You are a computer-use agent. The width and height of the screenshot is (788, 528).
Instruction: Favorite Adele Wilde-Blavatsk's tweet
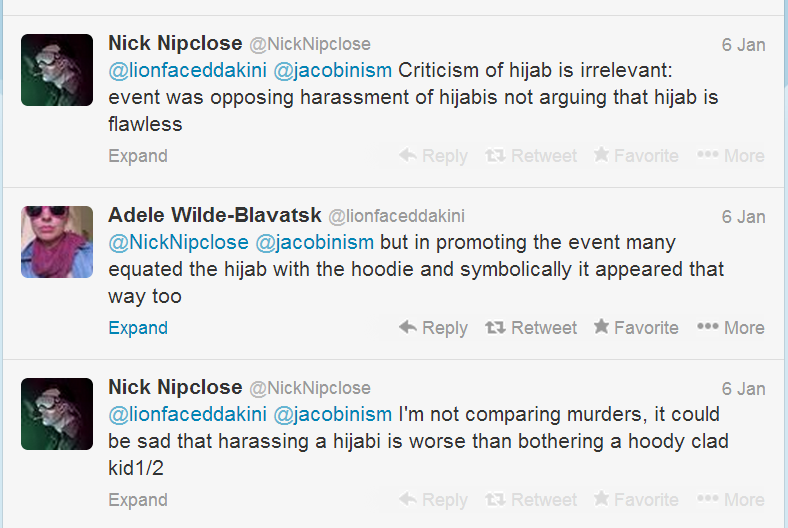[636, 328]
